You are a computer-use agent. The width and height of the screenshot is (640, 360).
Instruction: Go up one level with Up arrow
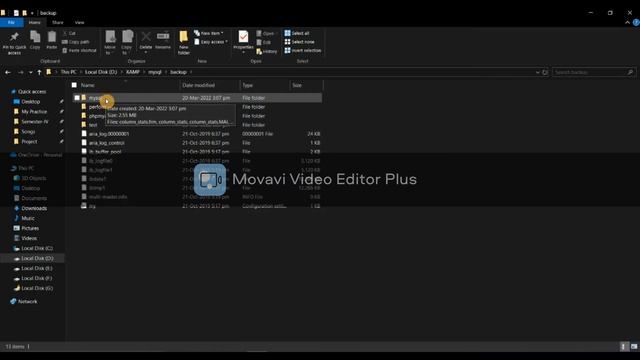(x=39, y=72)
